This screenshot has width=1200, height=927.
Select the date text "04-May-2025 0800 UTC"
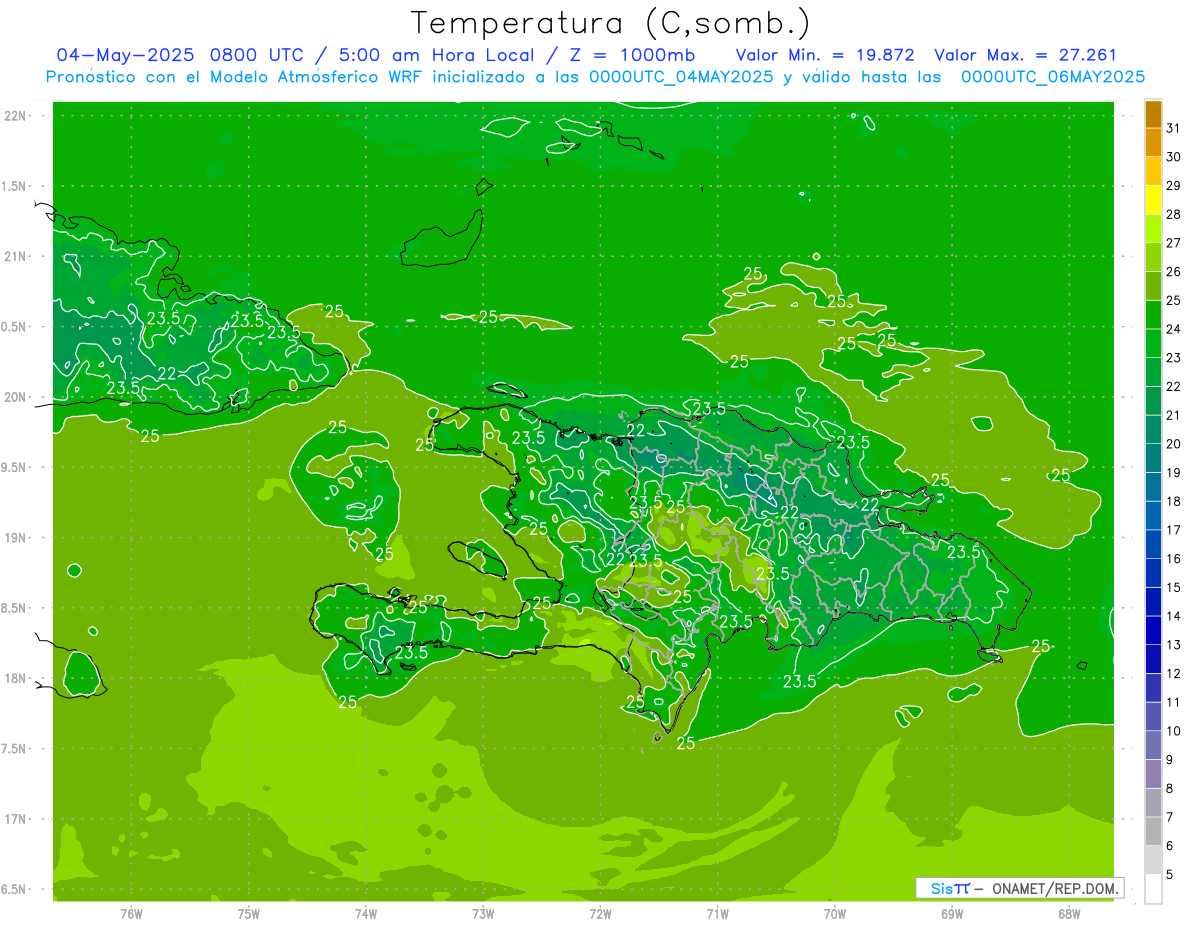180,55
